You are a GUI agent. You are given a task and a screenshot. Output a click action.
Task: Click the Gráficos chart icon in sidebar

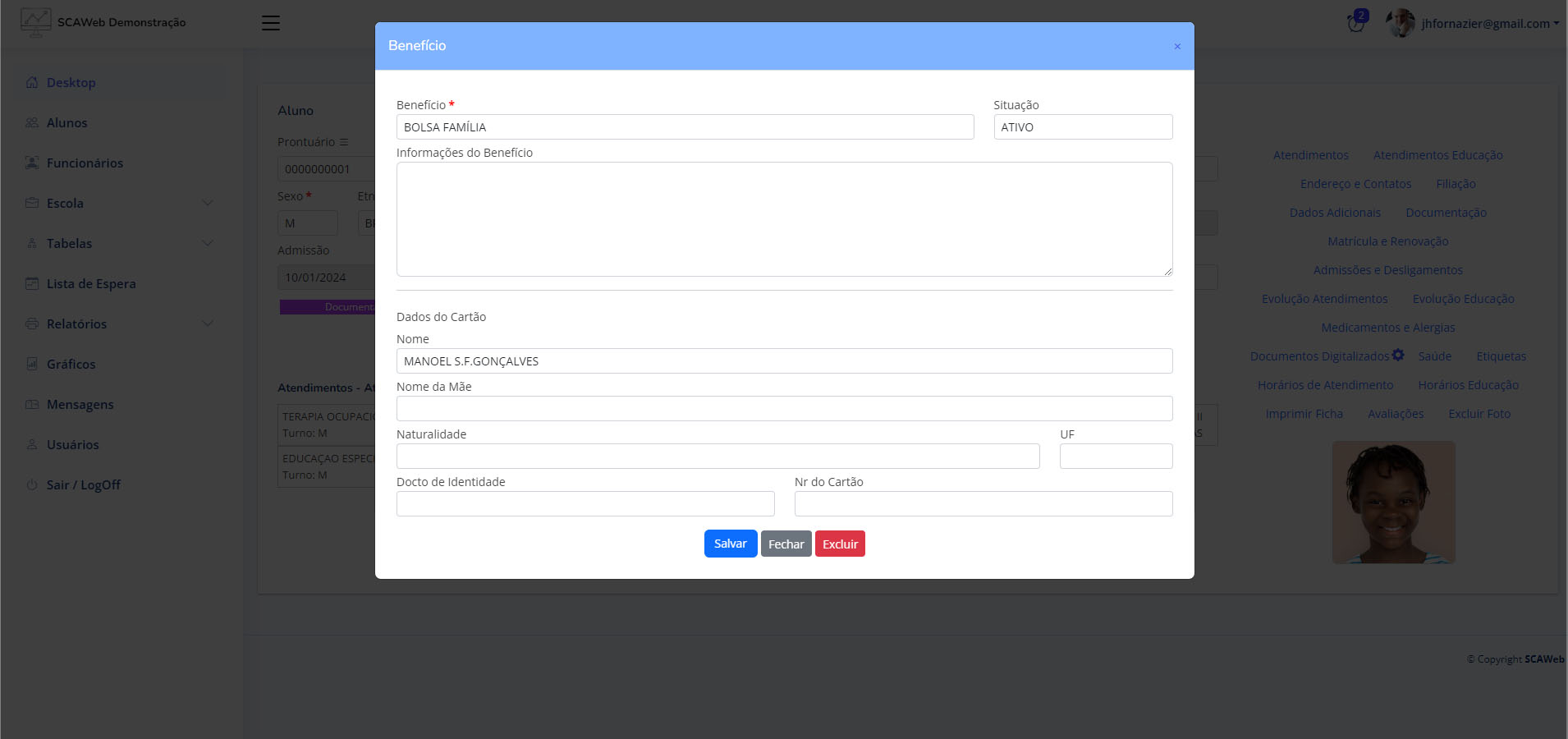click(x=32, y=364)
